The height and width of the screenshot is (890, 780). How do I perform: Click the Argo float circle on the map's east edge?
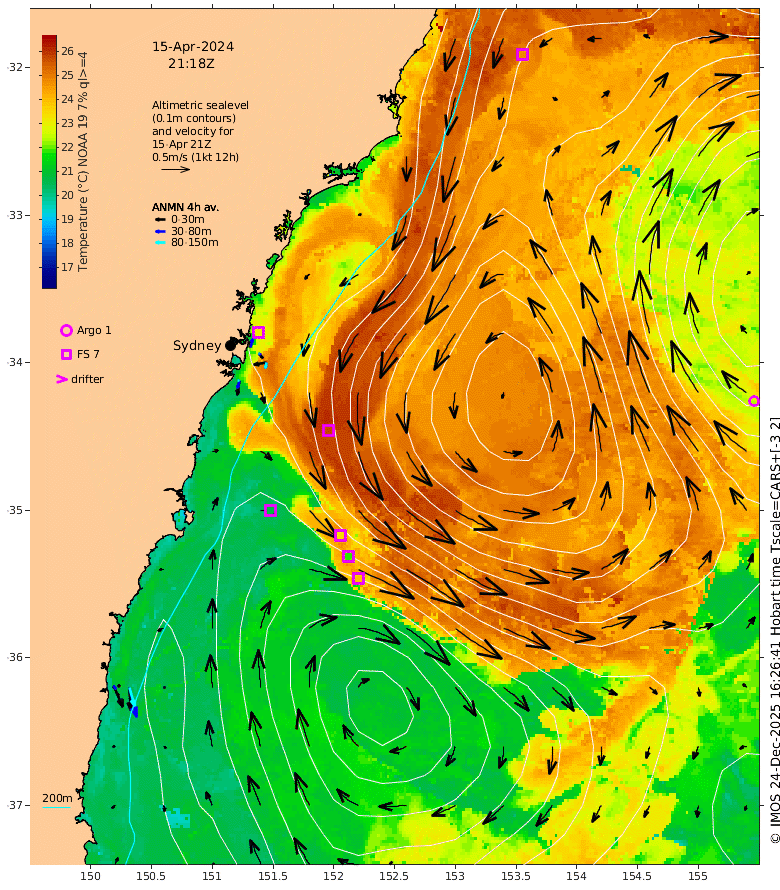click(753, 401)
